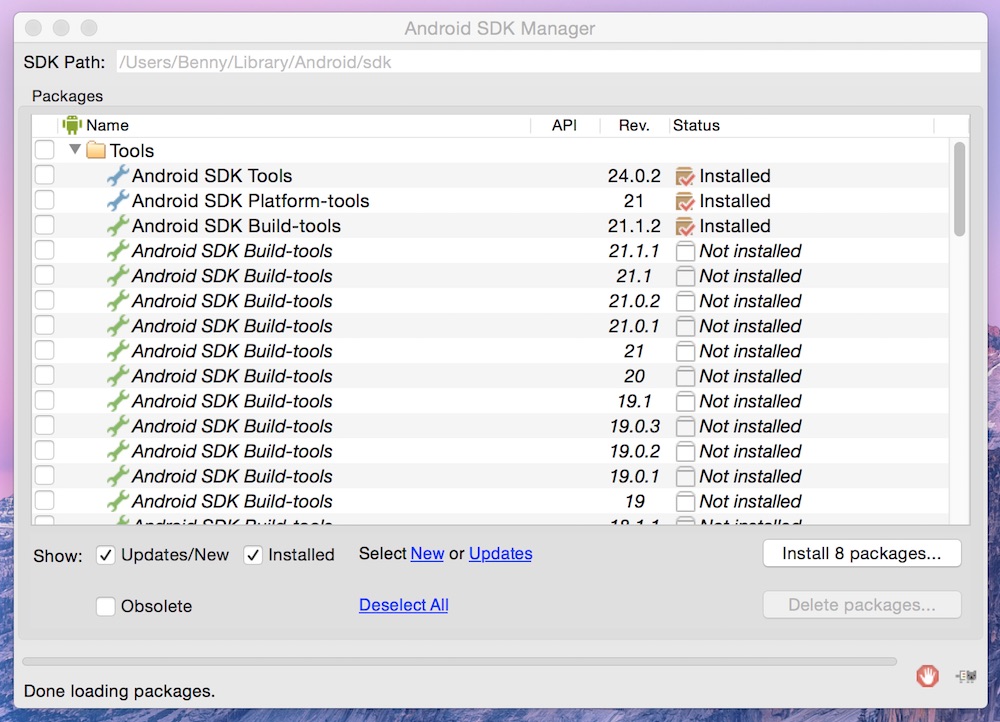Select the Tools folder label
This screenshot has width=1000, height=722.
click(132, 151)
